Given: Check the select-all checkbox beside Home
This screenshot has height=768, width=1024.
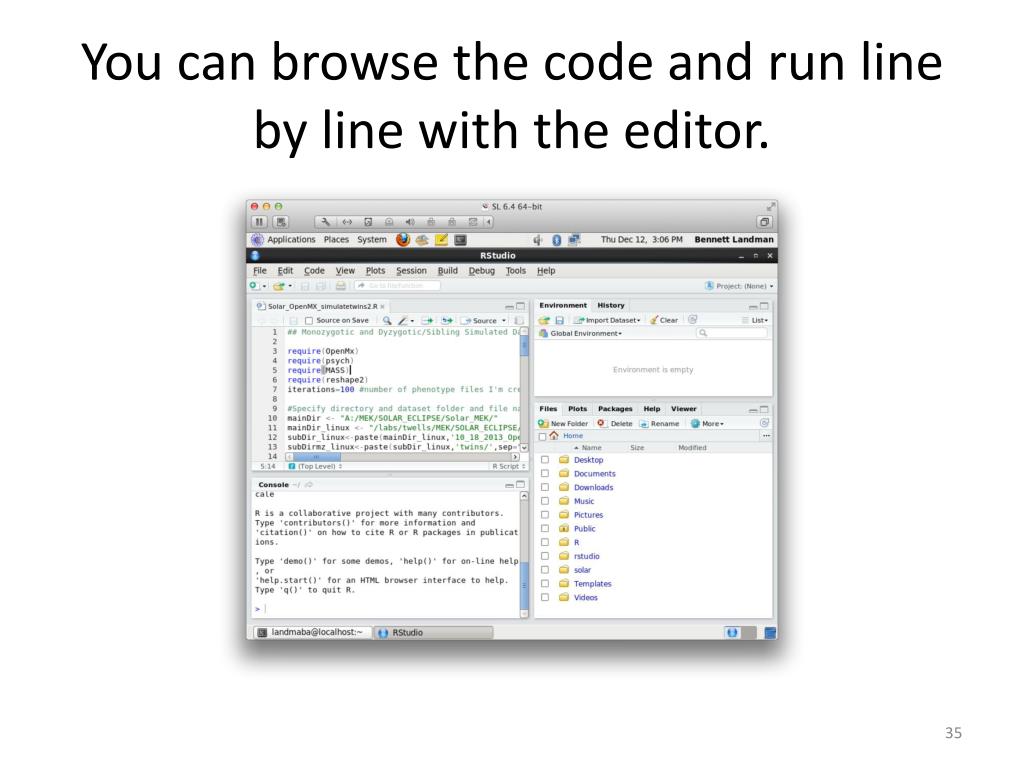Looking at the screenshot, I should pos(542,436).
